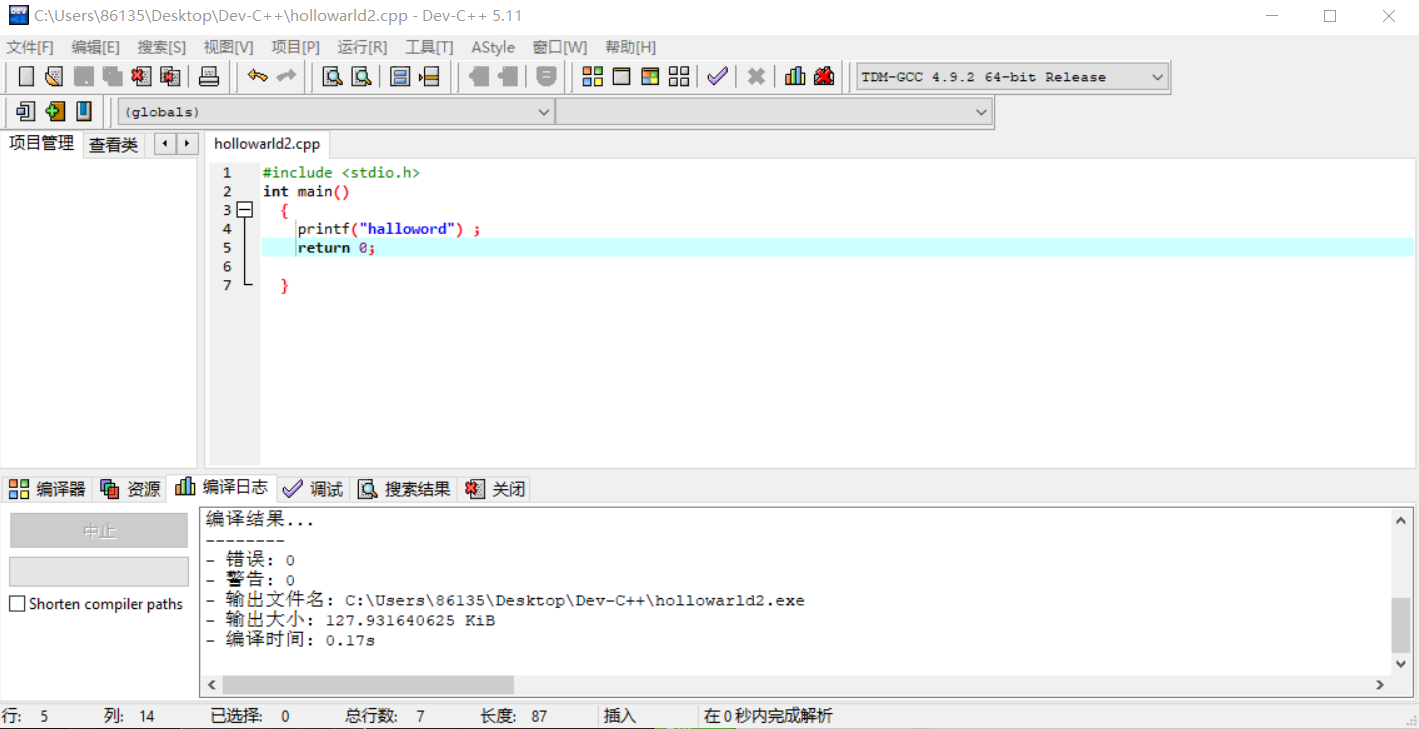Viewport: 1419px width, 729px height.
Task: Click the Delete Profiling Information icon
Action: click(824, 76)
